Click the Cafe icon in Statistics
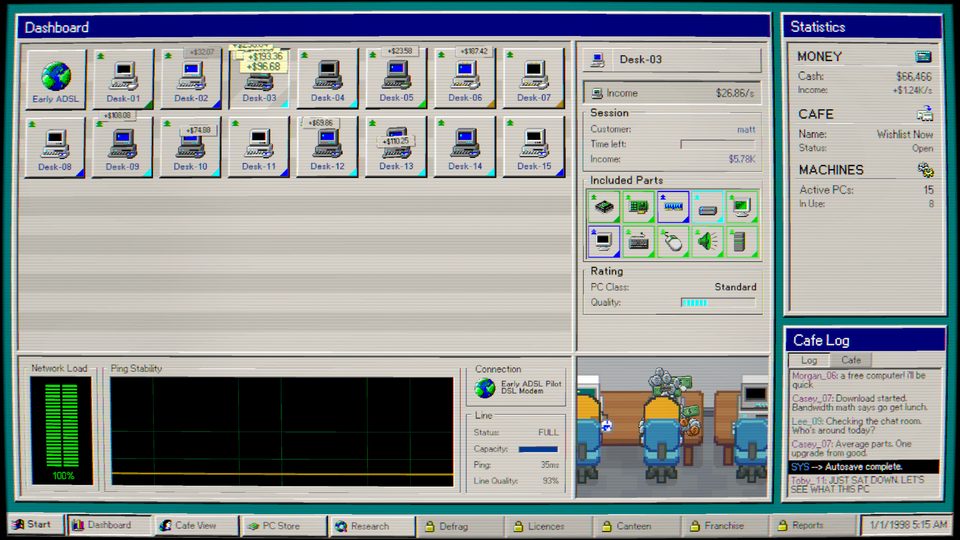 (x=924, y=114)
